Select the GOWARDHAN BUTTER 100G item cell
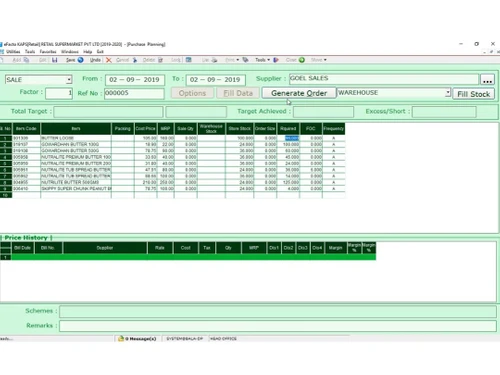Image resolution: width=500 pixels, height=375 pixels. (x=76, y=144)
